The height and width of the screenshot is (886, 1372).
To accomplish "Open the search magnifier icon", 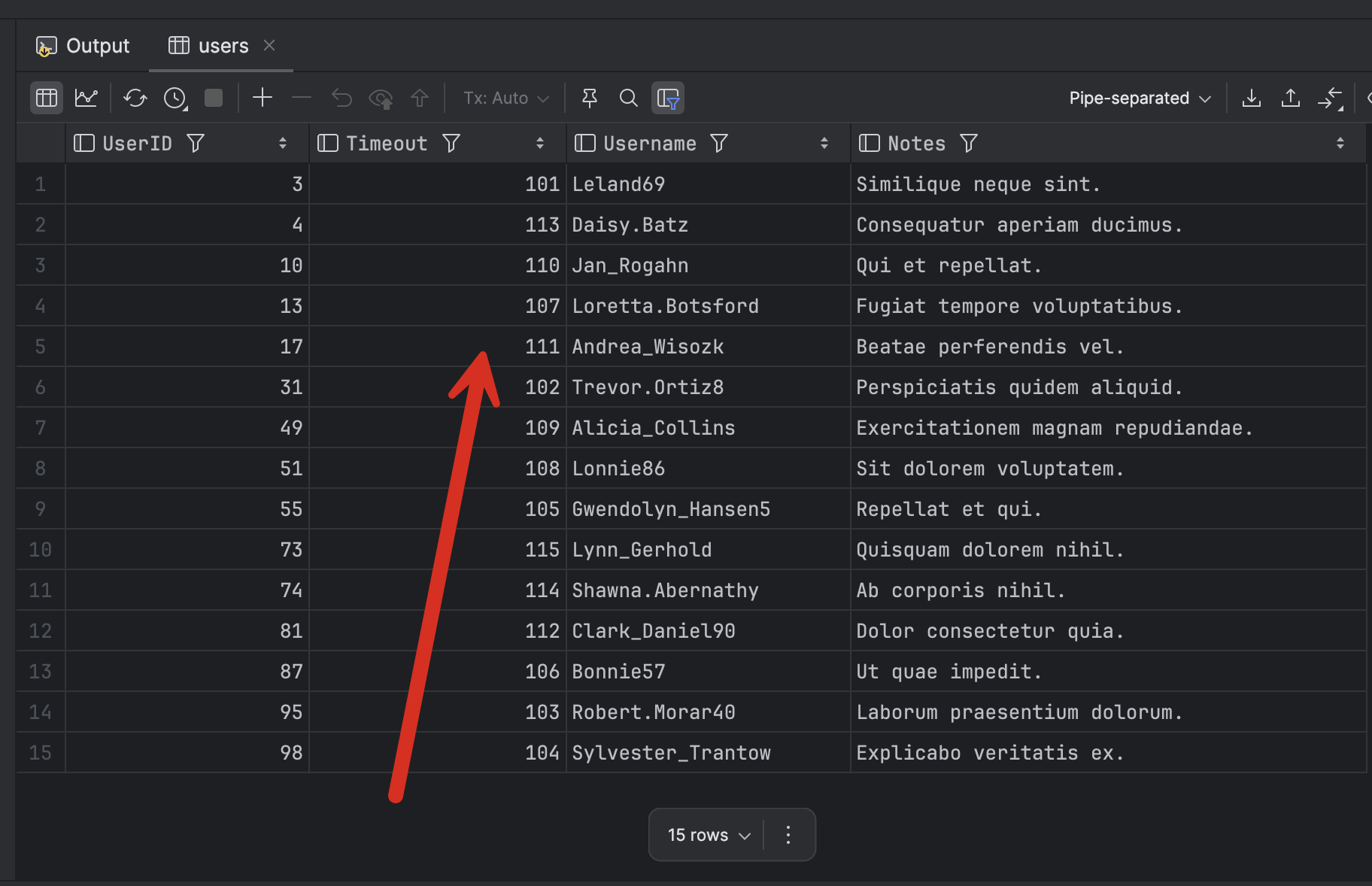I will click(628, 98).
